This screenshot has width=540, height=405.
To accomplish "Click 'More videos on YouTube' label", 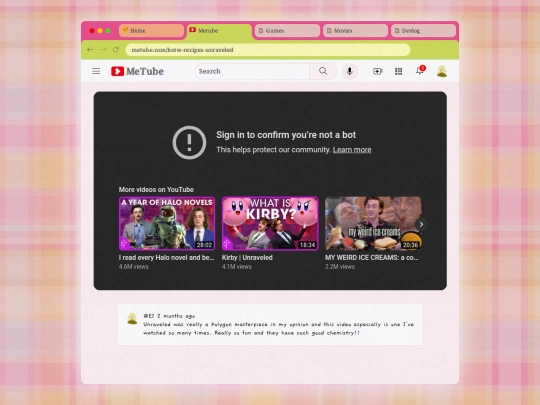I will (156, 189).
